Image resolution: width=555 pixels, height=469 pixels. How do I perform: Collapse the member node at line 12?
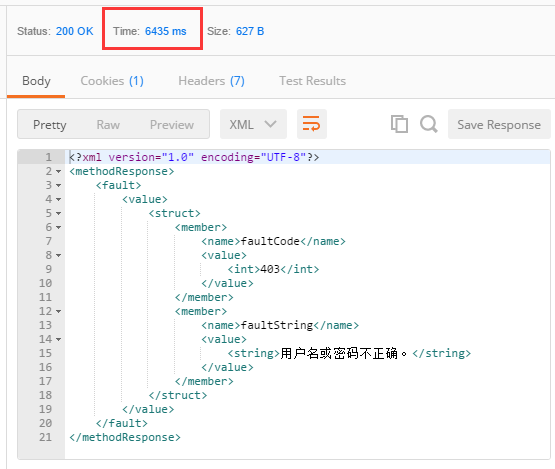58,311
